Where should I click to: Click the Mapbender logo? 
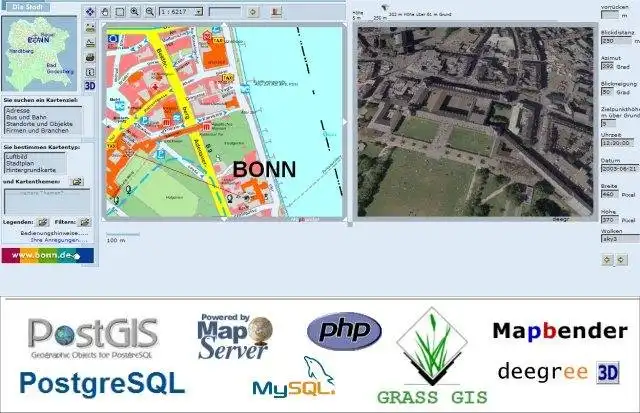(x=560, y=331)
